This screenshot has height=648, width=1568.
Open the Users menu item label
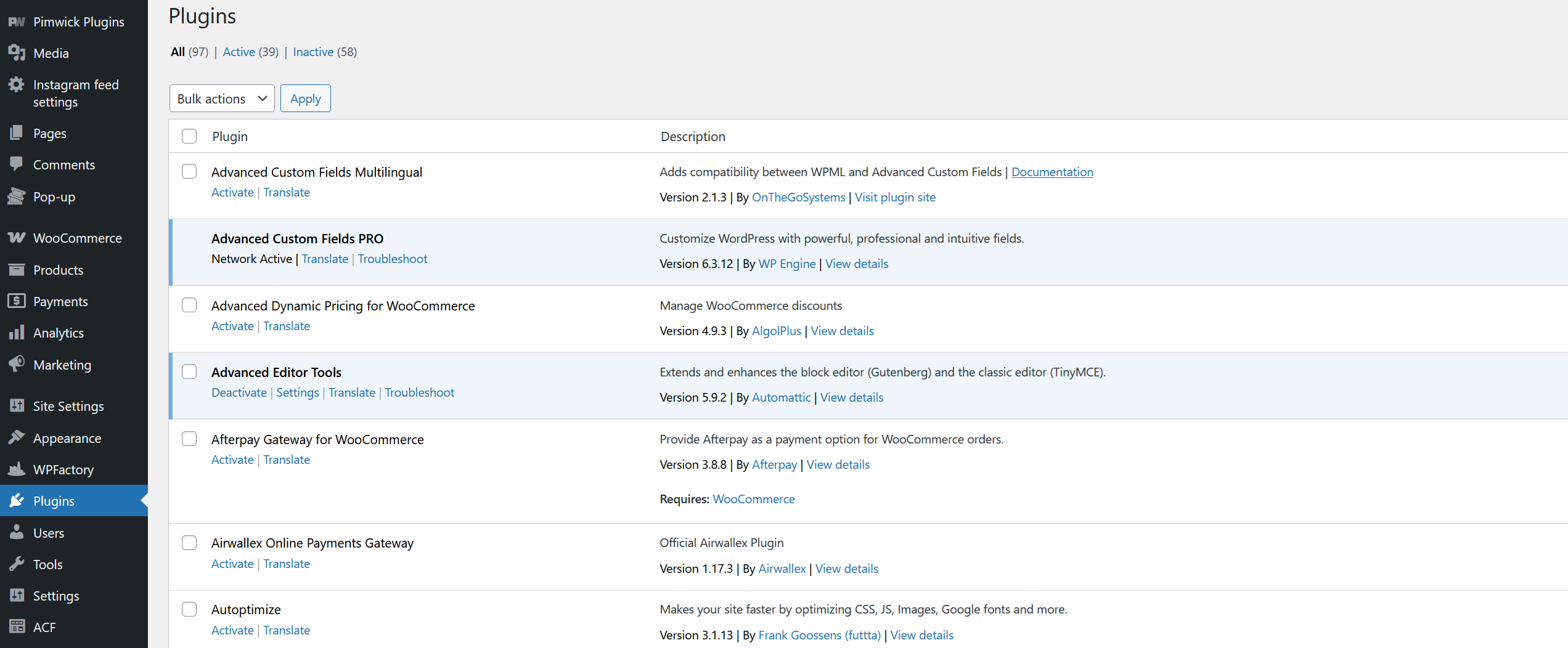[49, 533]
